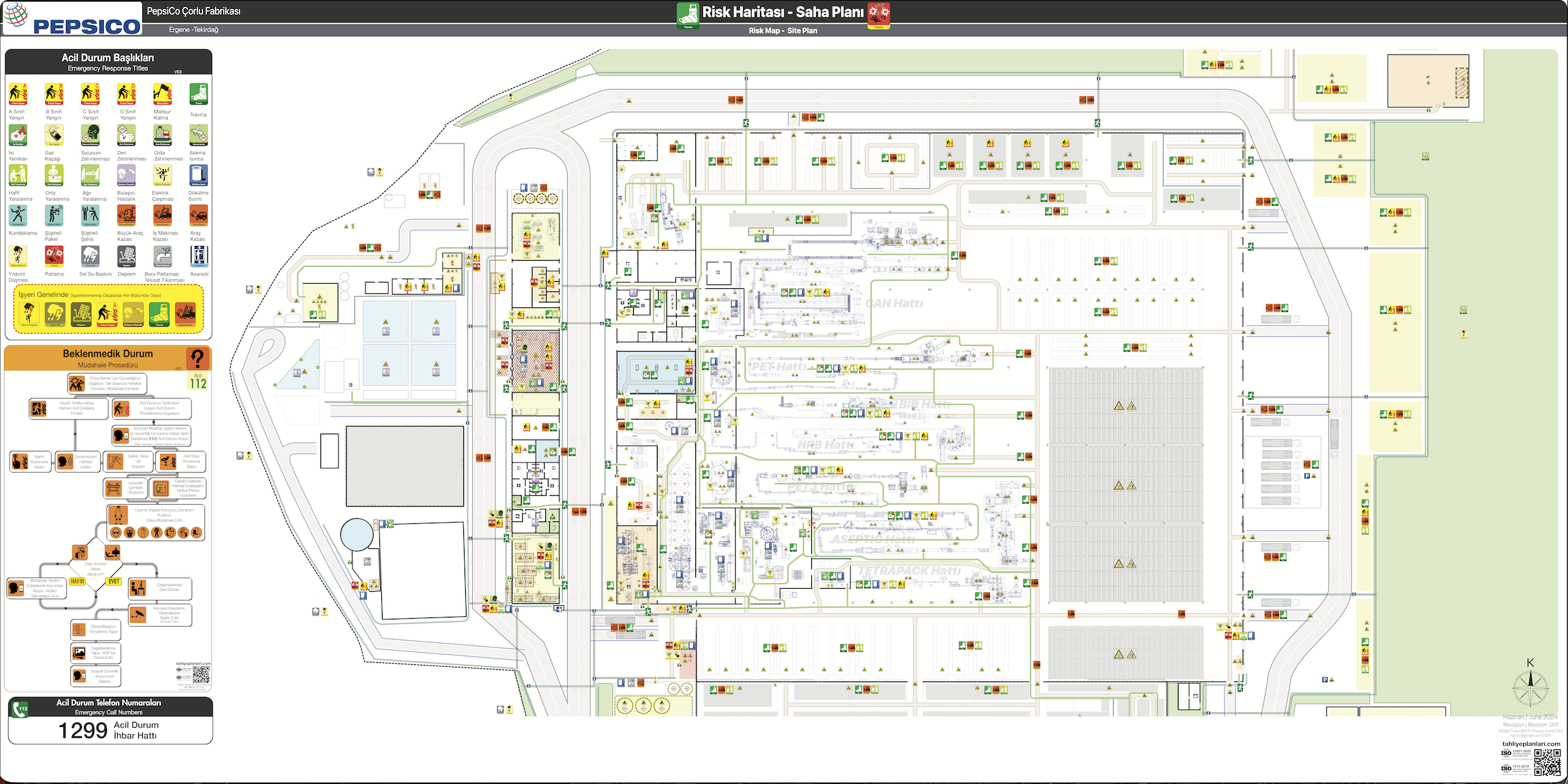Viewport: 1568px width, 784px height.
Task: Select the Elektrik Çarpması icon
Action: [162, 175]
